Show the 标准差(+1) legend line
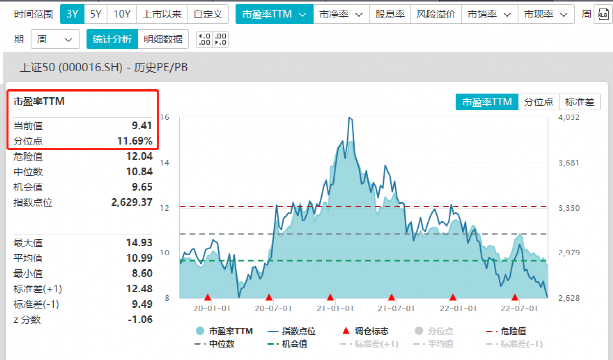Screen dimensions: 613x360 point(369,344)
